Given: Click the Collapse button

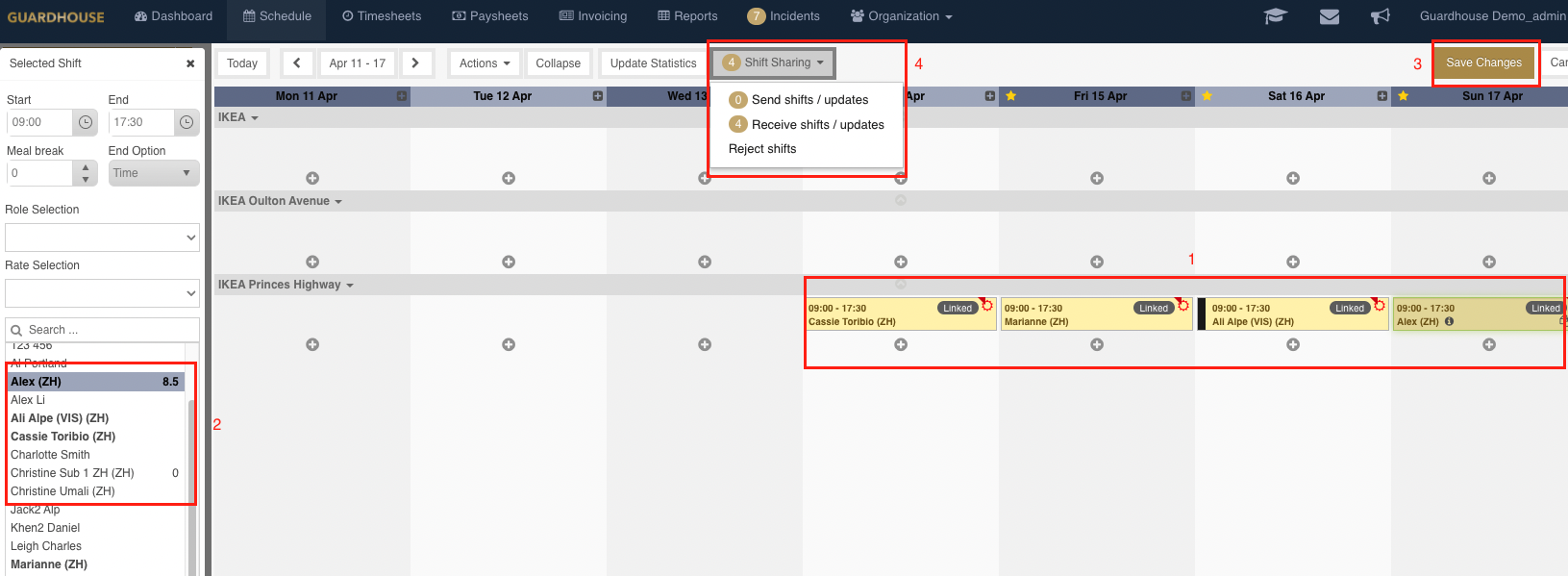Looking at the screenshot, I should pos(559,63).
